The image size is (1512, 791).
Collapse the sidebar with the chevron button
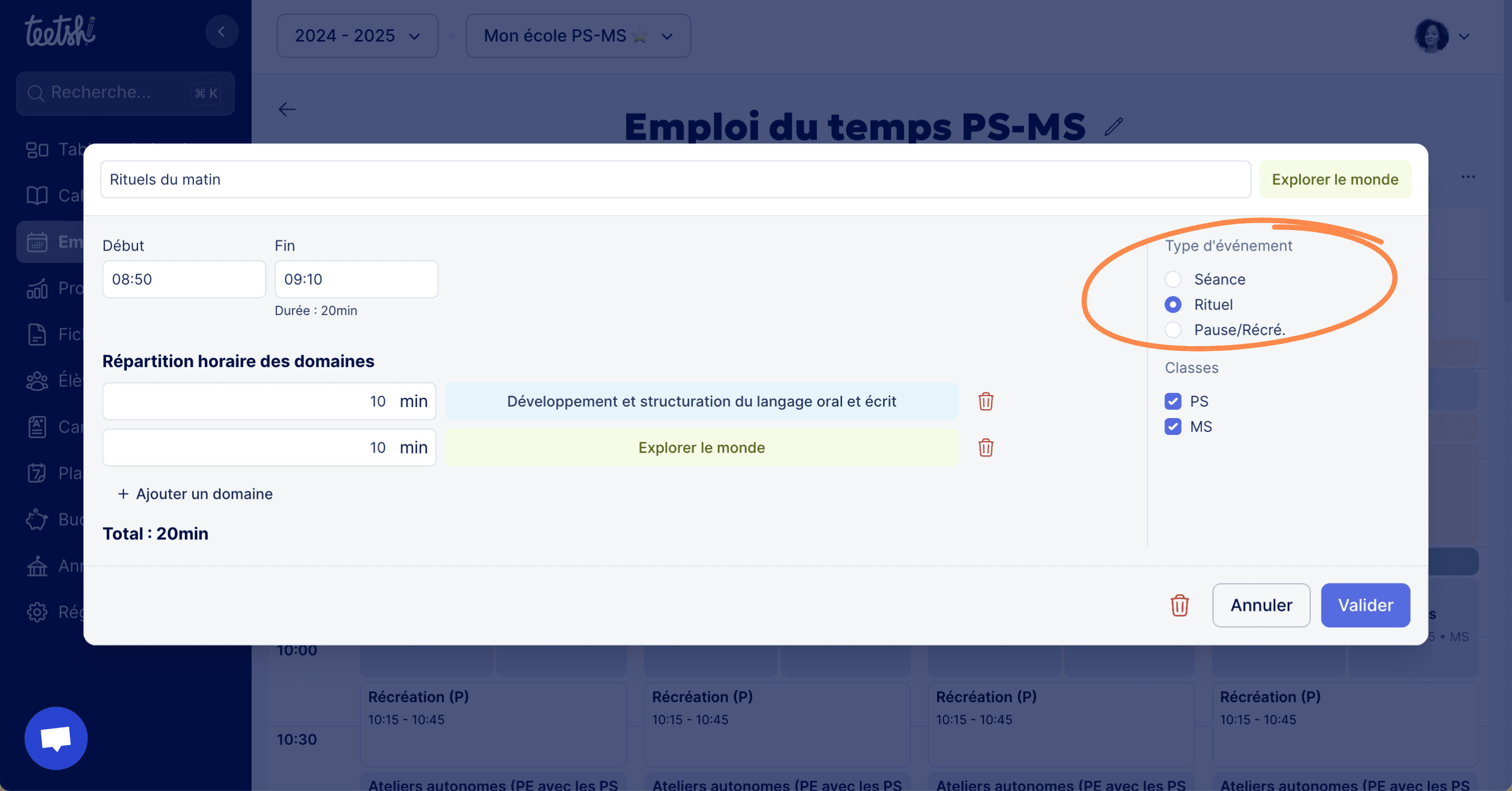(221, 31)
